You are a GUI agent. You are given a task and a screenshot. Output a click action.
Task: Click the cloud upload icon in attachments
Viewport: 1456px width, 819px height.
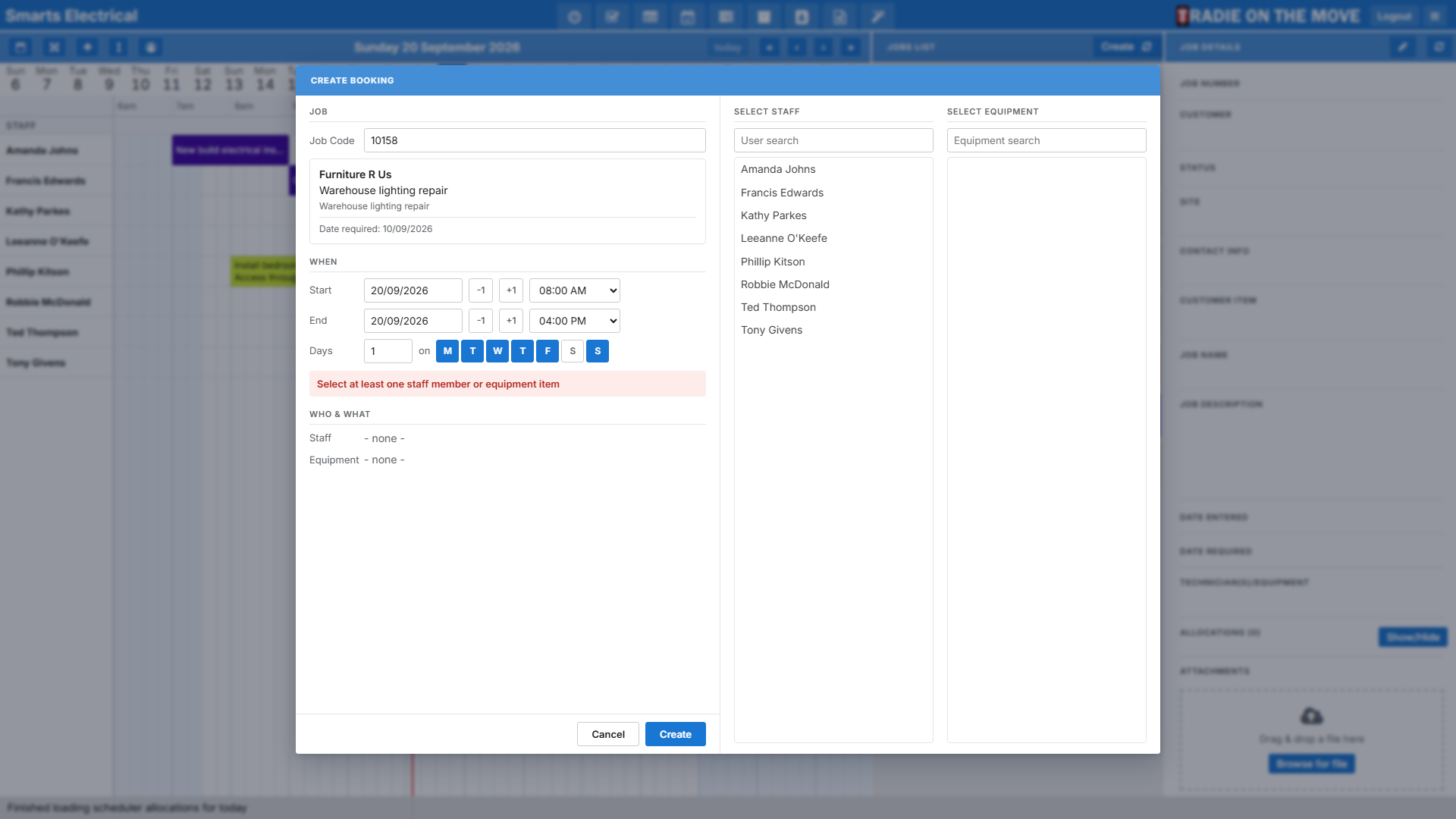[1311, 716]
